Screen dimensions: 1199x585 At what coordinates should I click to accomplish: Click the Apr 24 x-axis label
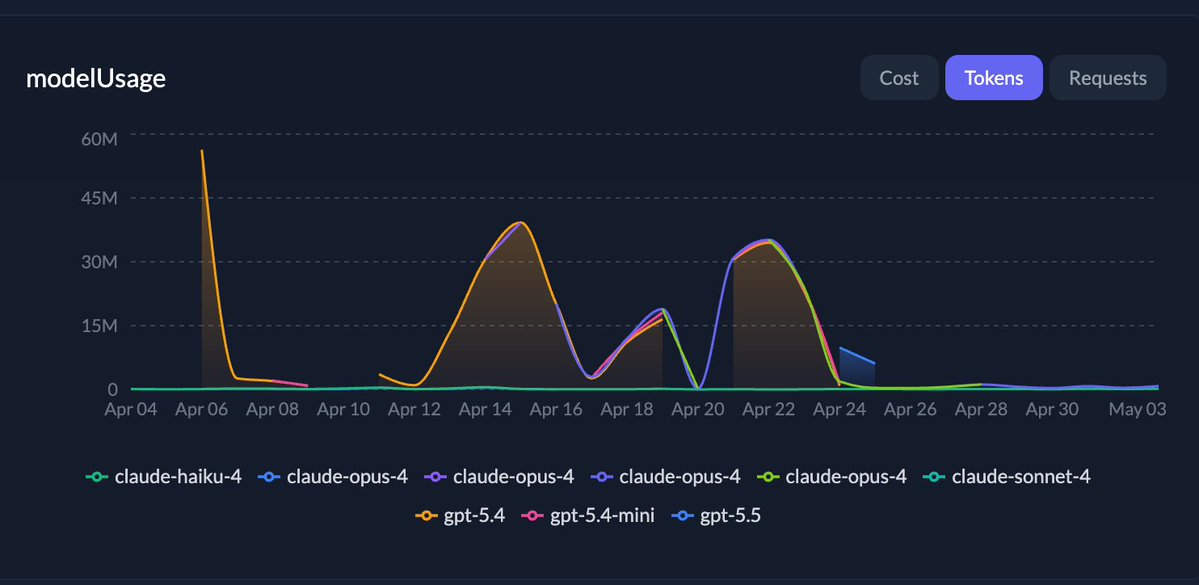pyautogui.click(x=840, y=410)
